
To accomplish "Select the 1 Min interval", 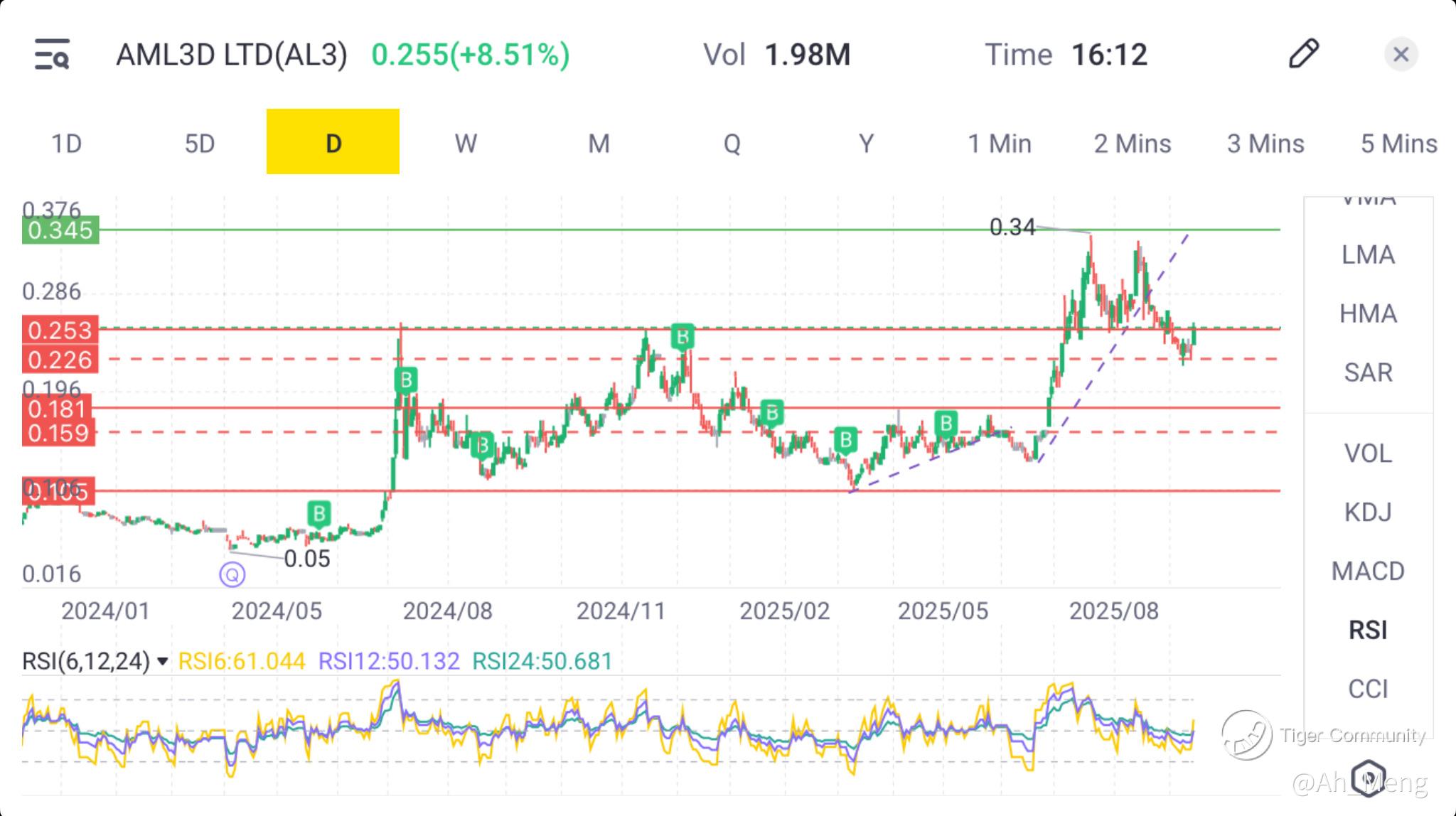I will [x=999, y=144].
